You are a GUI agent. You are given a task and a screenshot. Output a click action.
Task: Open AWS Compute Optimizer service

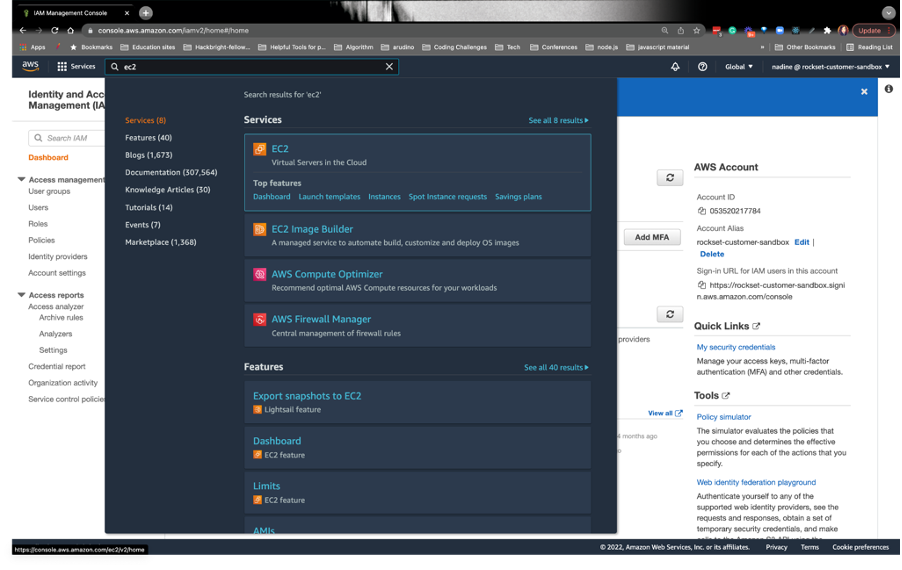click(x=327, y=274)
